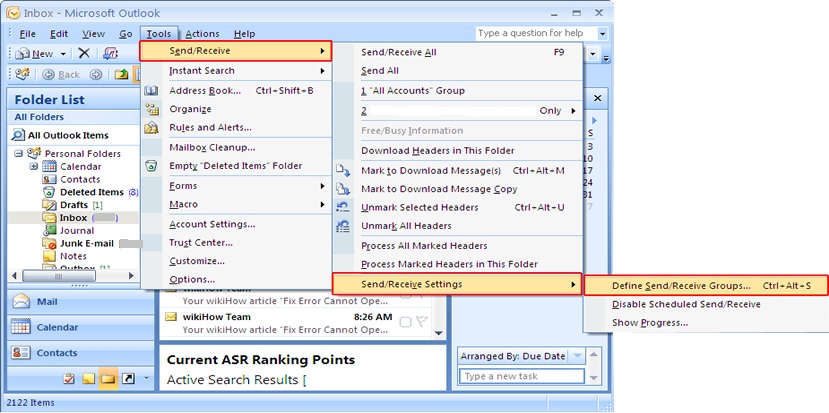Collapse the Personal Folders tree node

pyautogui.click(x=19, y=153)
